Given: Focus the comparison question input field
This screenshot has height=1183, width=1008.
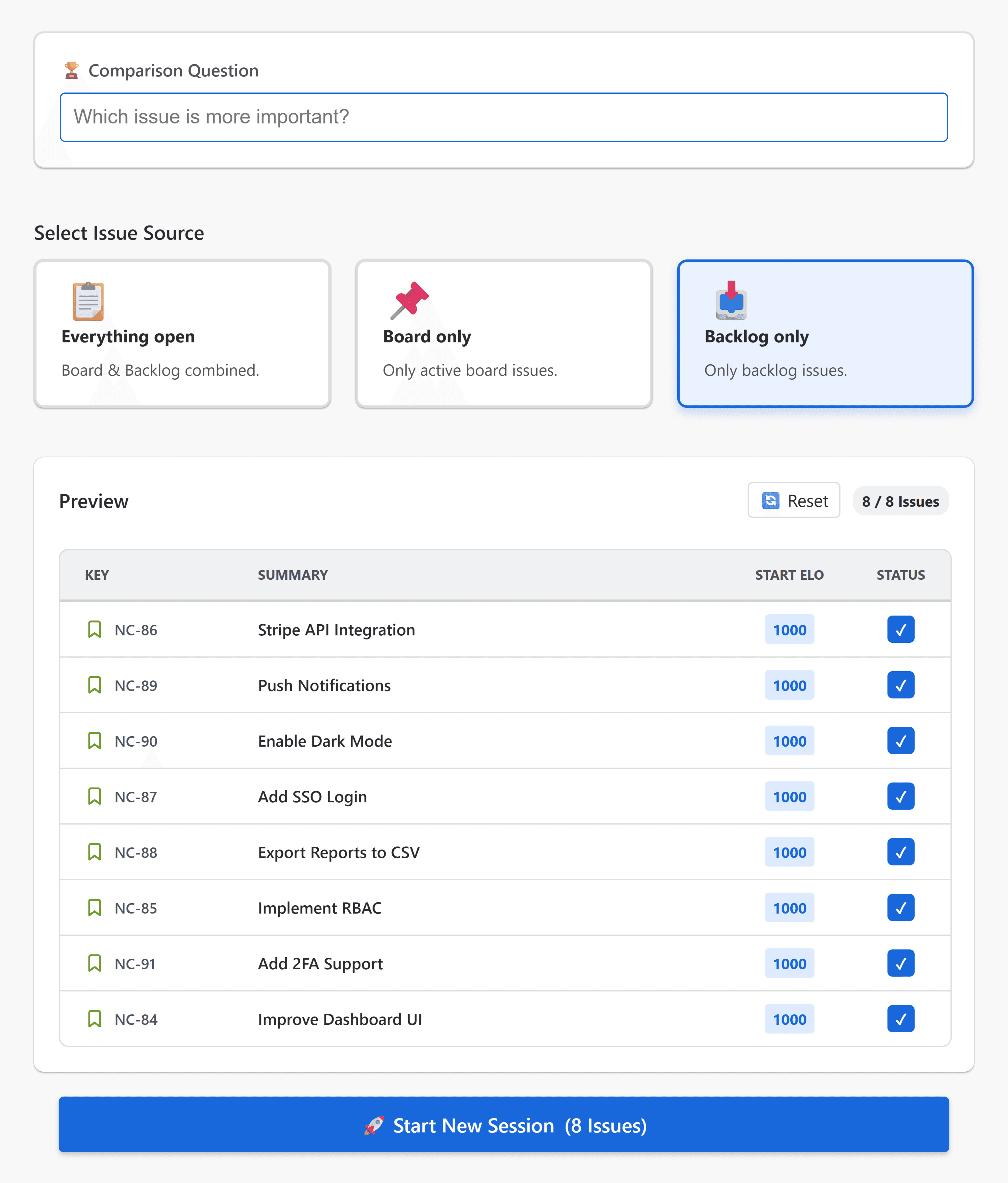Looking at the screenshot, I should click(504, 117).
